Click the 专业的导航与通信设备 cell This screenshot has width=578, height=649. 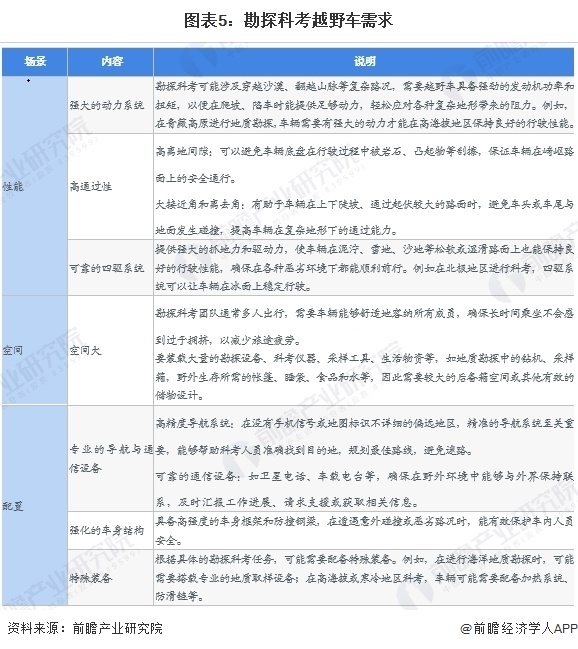(x=111, y=459)
